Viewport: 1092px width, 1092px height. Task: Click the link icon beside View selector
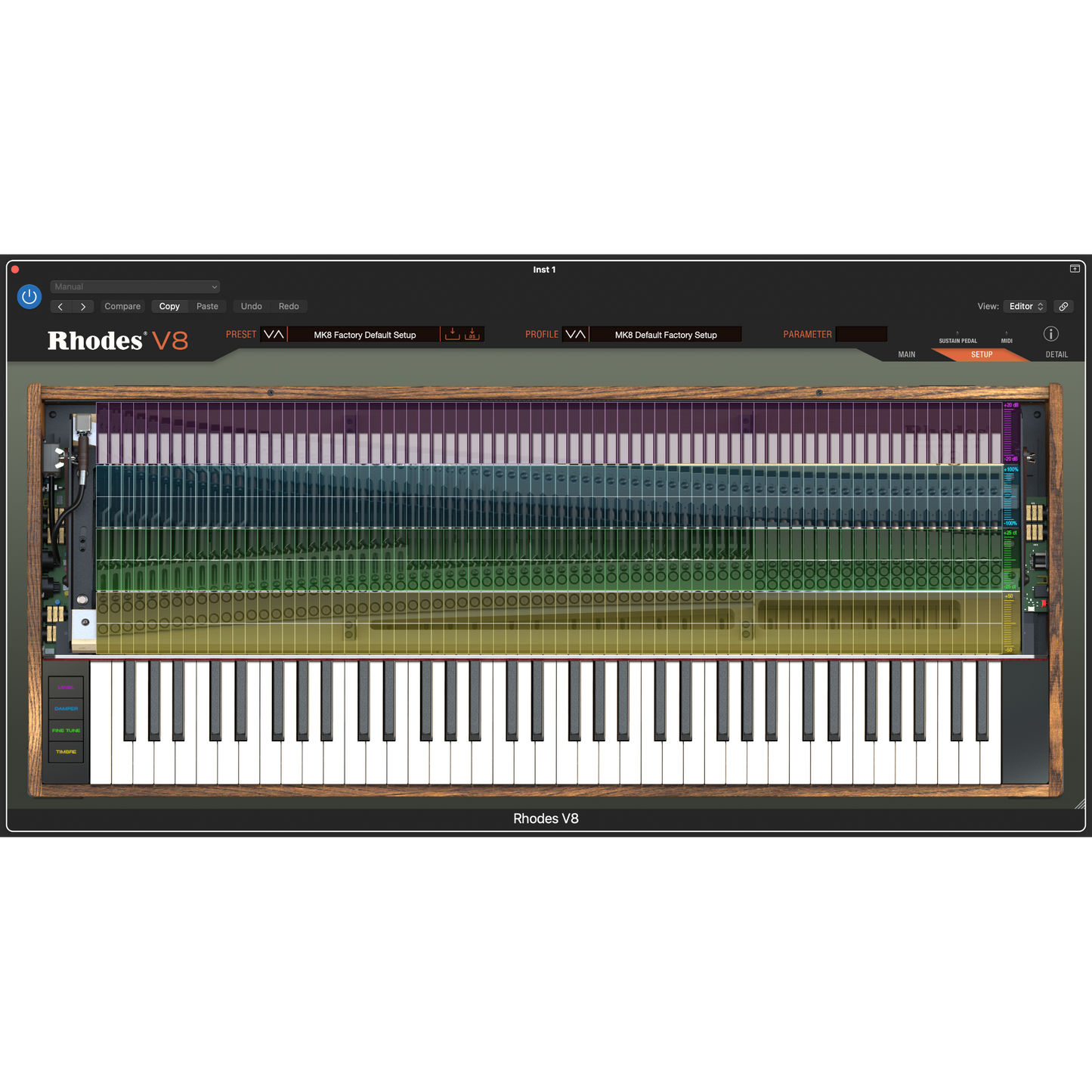click(1063, 306)
